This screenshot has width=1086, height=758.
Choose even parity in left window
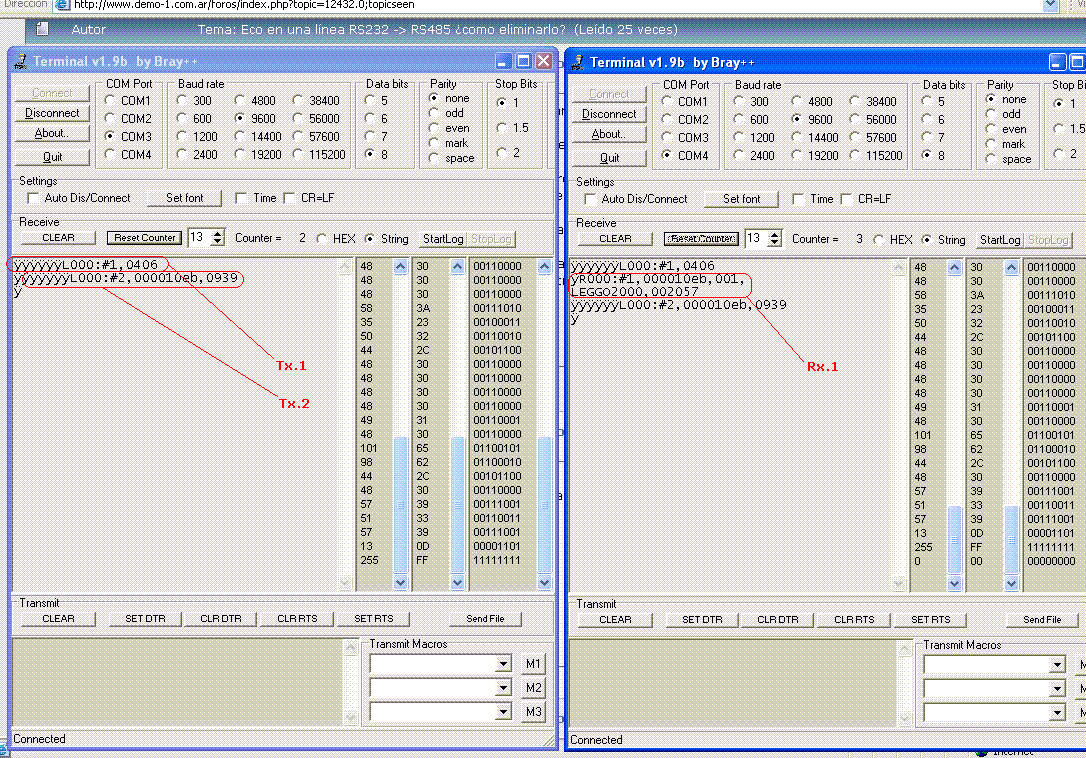pos(434,128)
